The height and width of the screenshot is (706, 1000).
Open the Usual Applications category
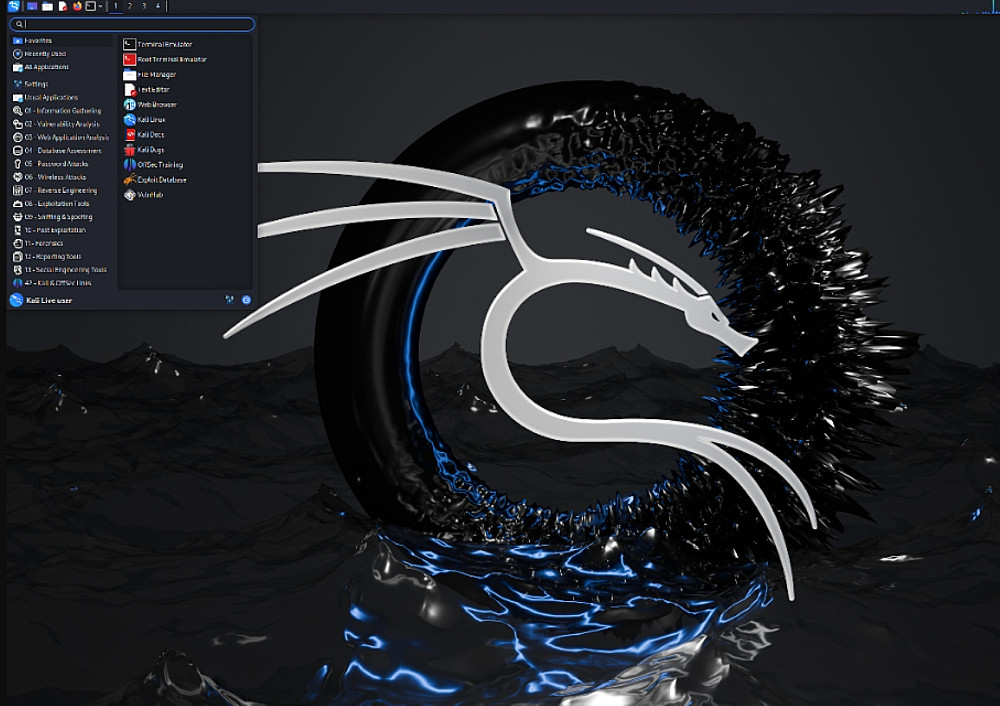coord(62,98)
